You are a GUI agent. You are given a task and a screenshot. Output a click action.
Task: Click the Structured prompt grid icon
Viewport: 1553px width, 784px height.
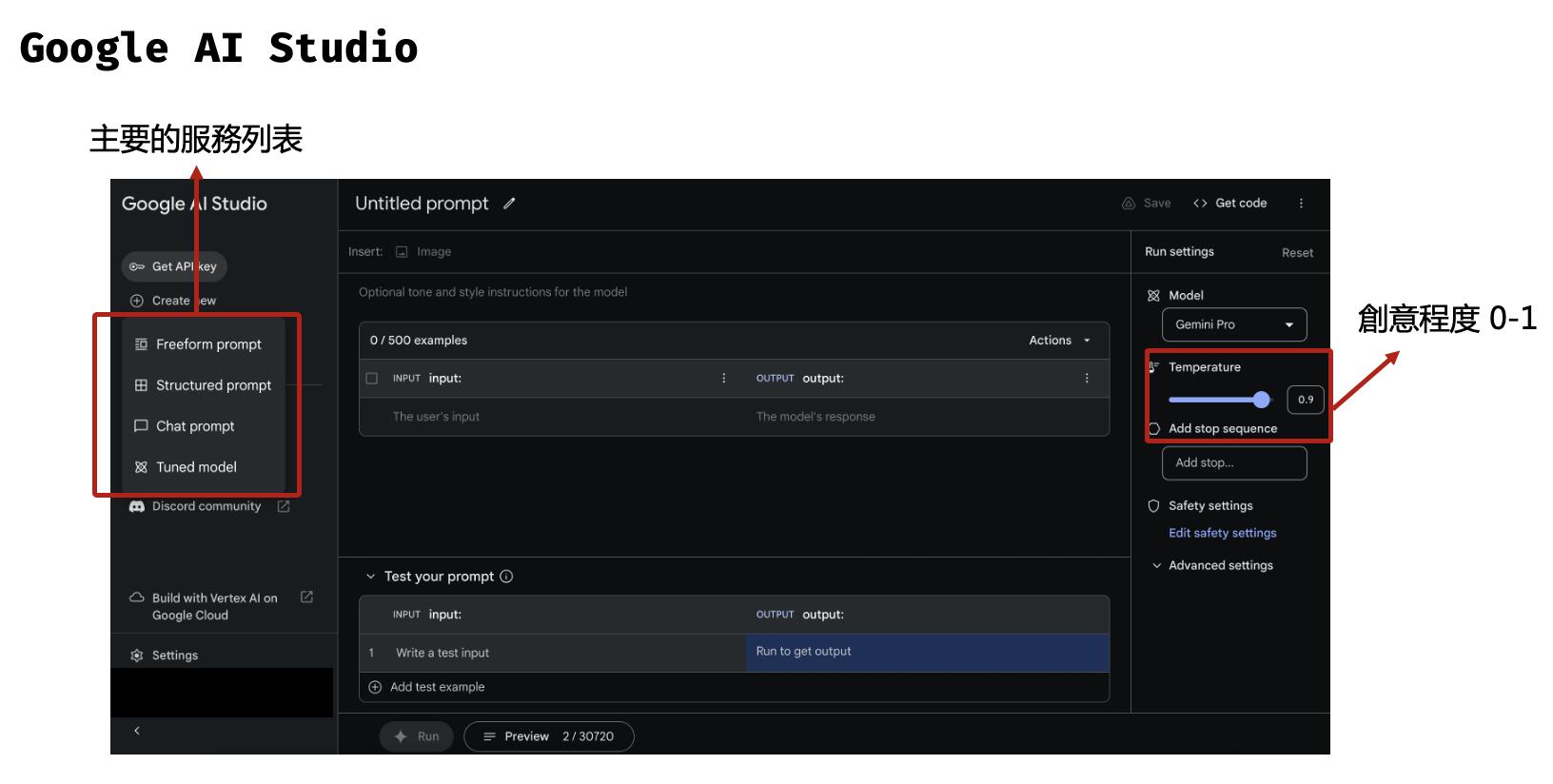(141, 385)
